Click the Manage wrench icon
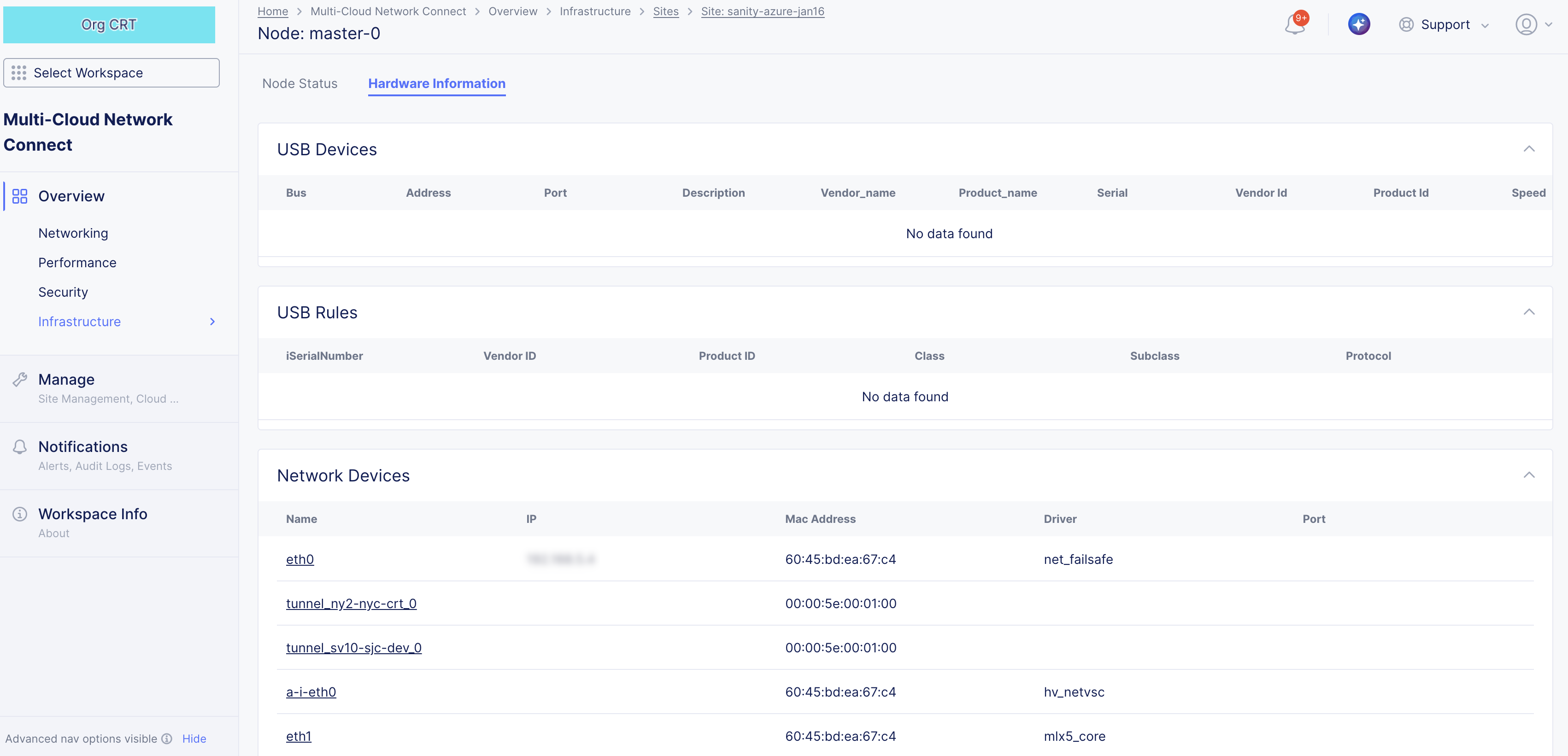 pyautogui.click(x=19, y=379)
